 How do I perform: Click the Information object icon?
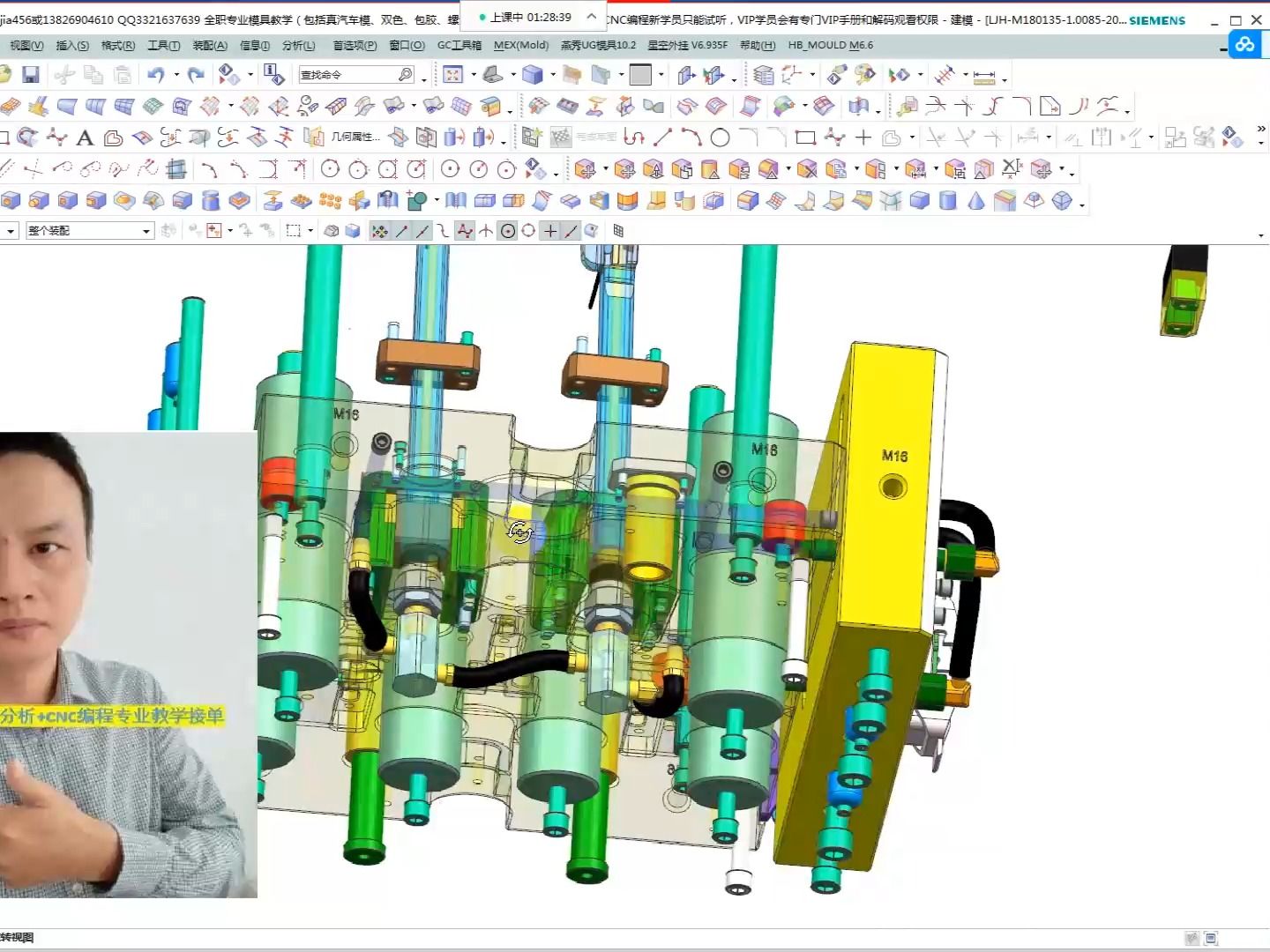273,75
